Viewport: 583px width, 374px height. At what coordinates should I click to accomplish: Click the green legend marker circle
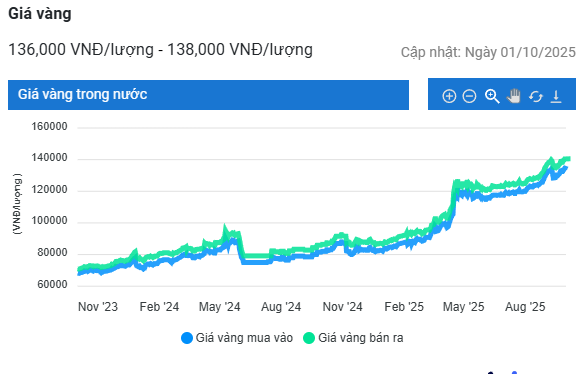point(309,338)
